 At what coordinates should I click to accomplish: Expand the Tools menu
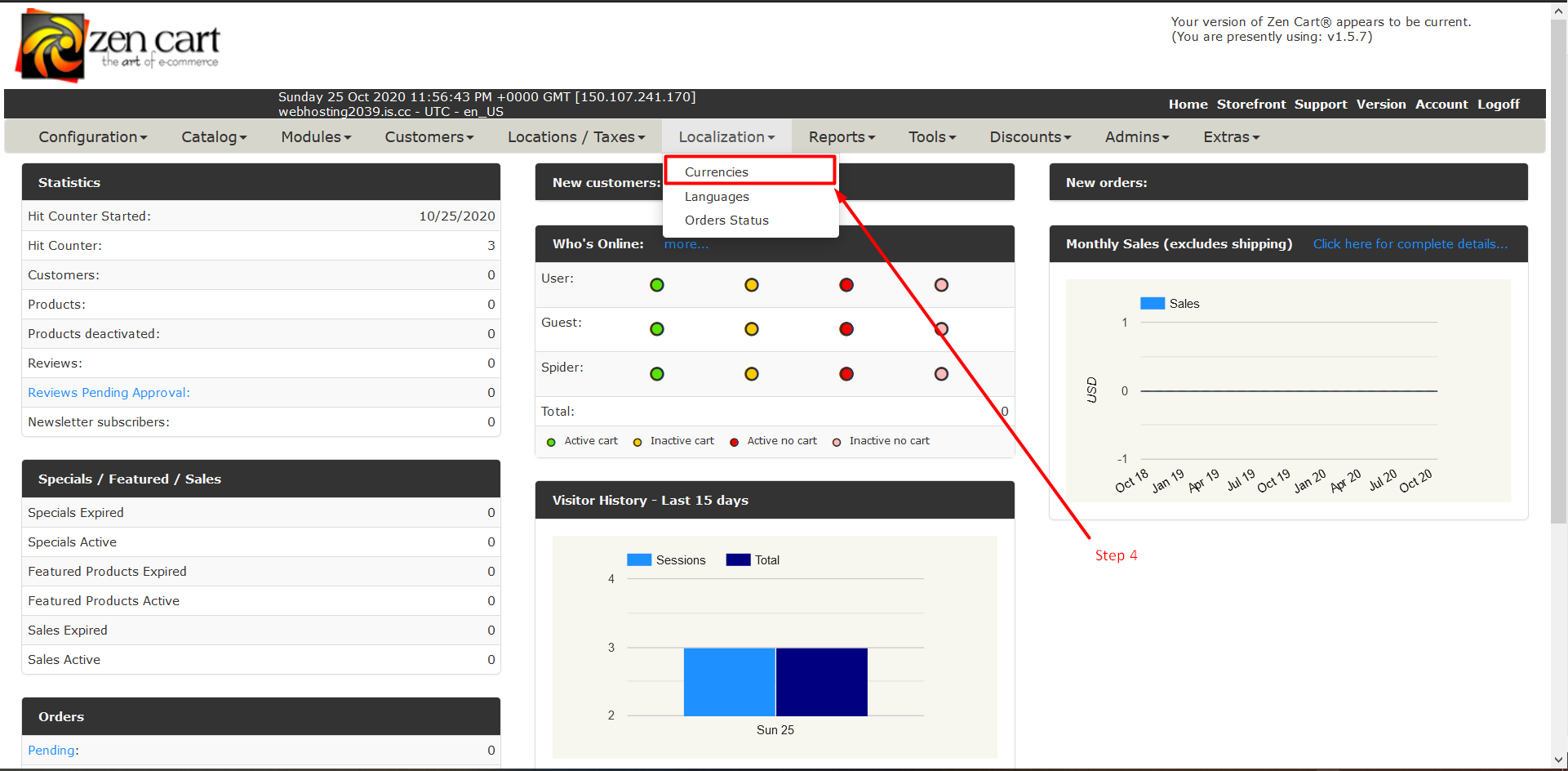pos(932,136)
